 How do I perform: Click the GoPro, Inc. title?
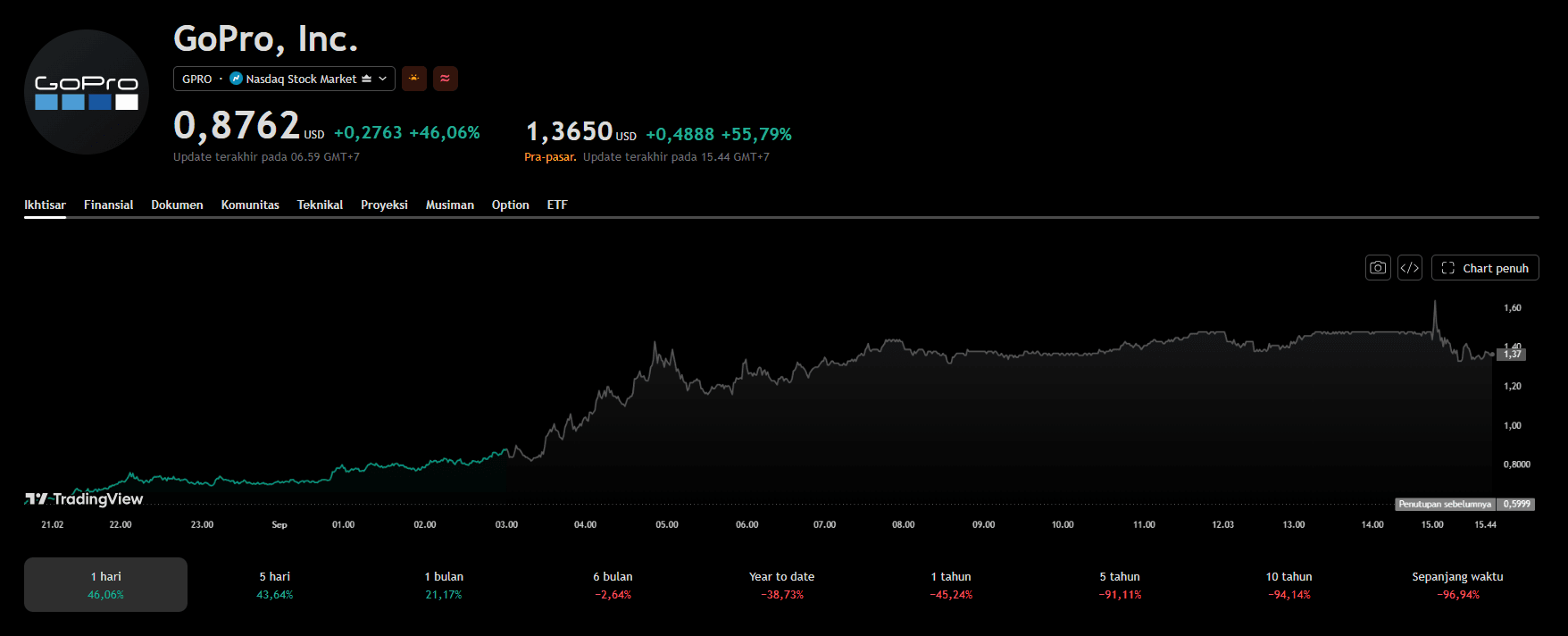click(x=265, y=38)
